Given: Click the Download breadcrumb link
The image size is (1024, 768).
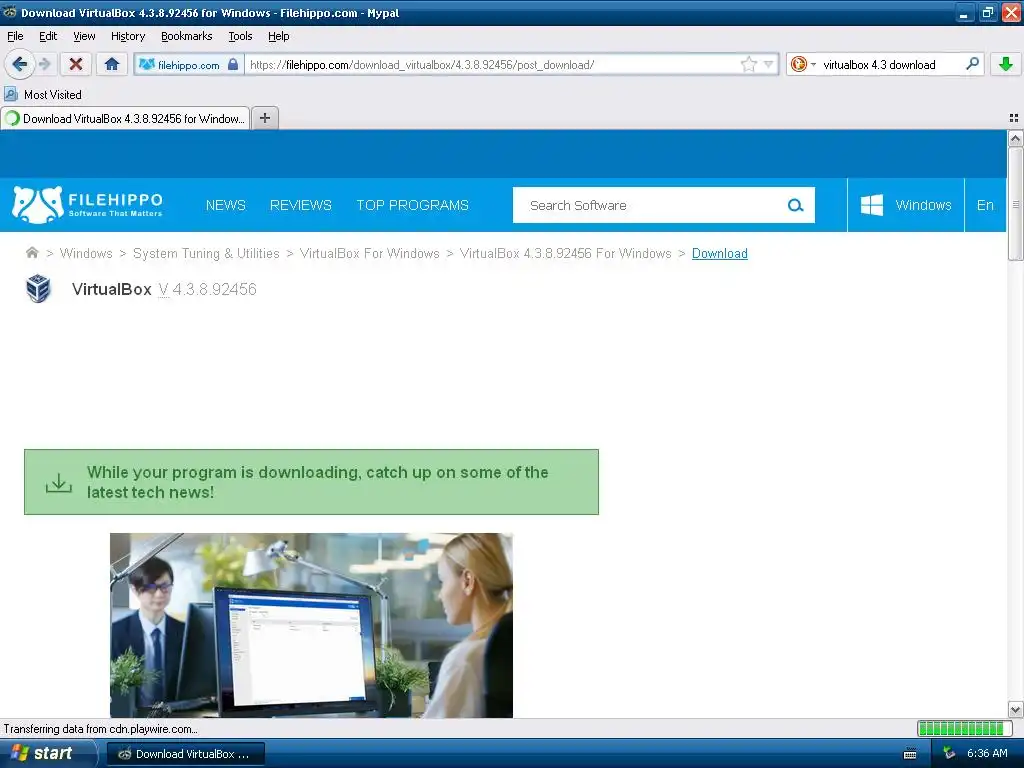Looking at the screenshot, I should click(720, 253).
